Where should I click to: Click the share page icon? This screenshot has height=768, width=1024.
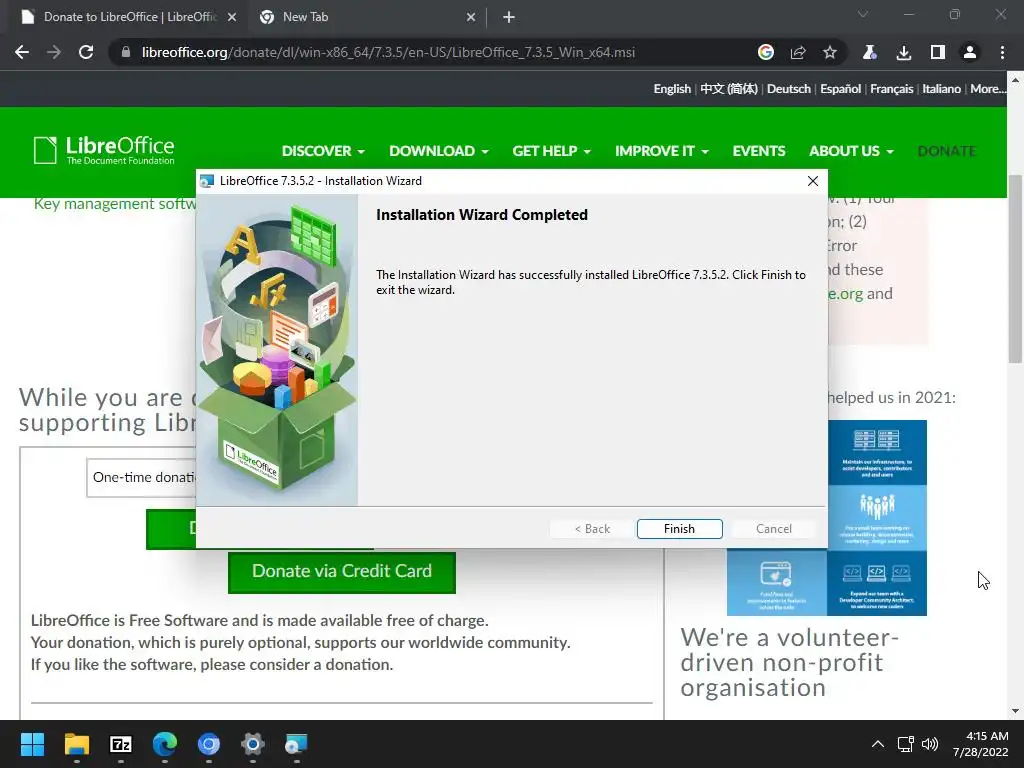[797, 52]
